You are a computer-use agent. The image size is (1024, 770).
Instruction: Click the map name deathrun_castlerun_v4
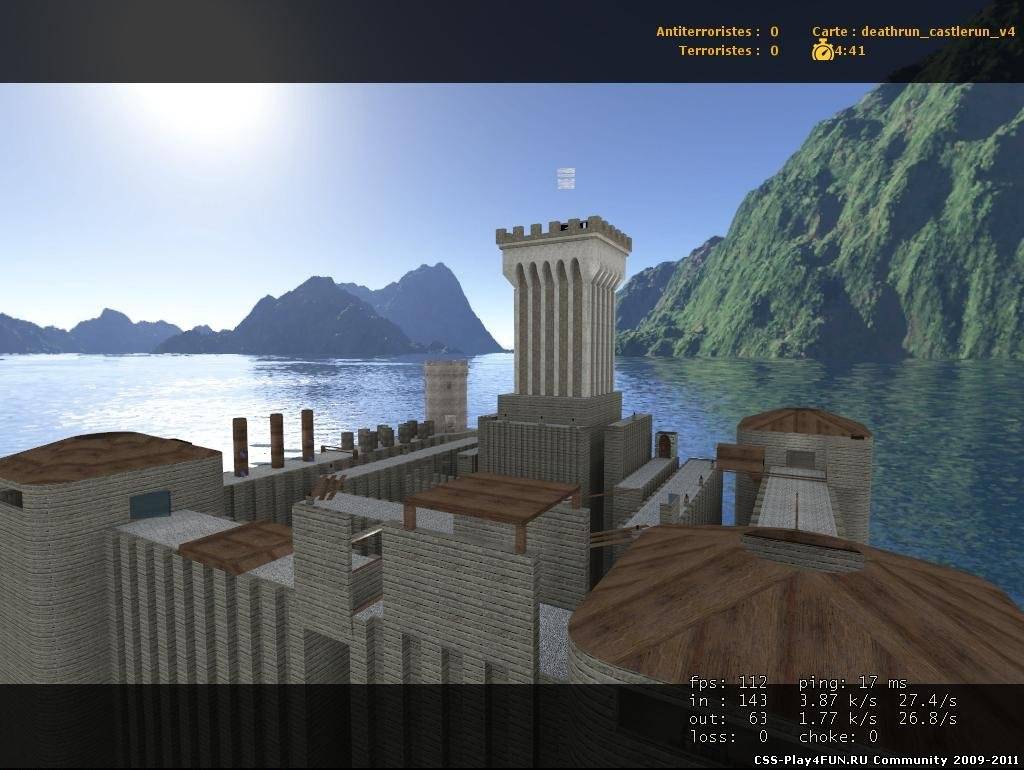[x=938, y=31]
